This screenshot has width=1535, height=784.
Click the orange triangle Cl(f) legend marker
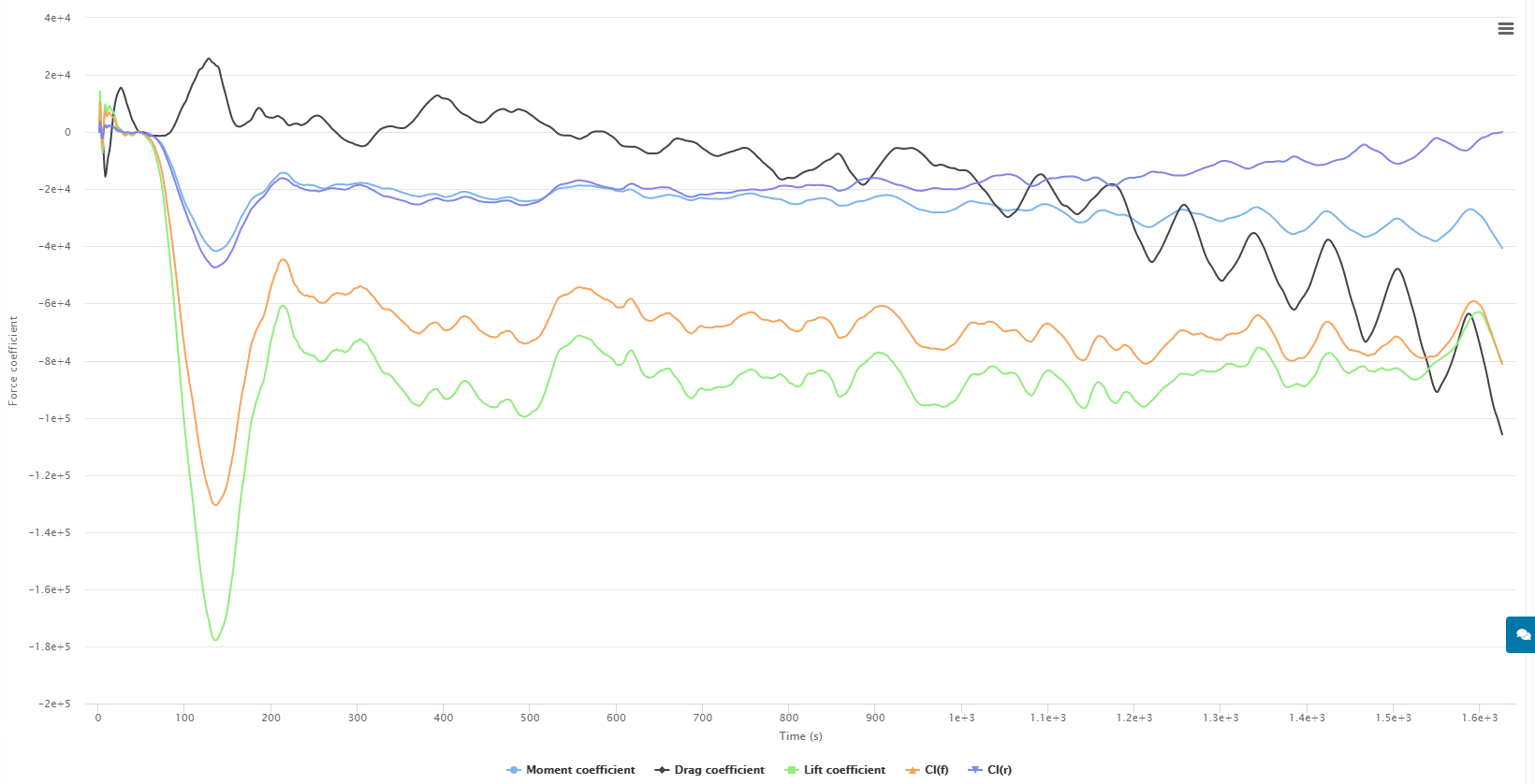pos(913,770)
